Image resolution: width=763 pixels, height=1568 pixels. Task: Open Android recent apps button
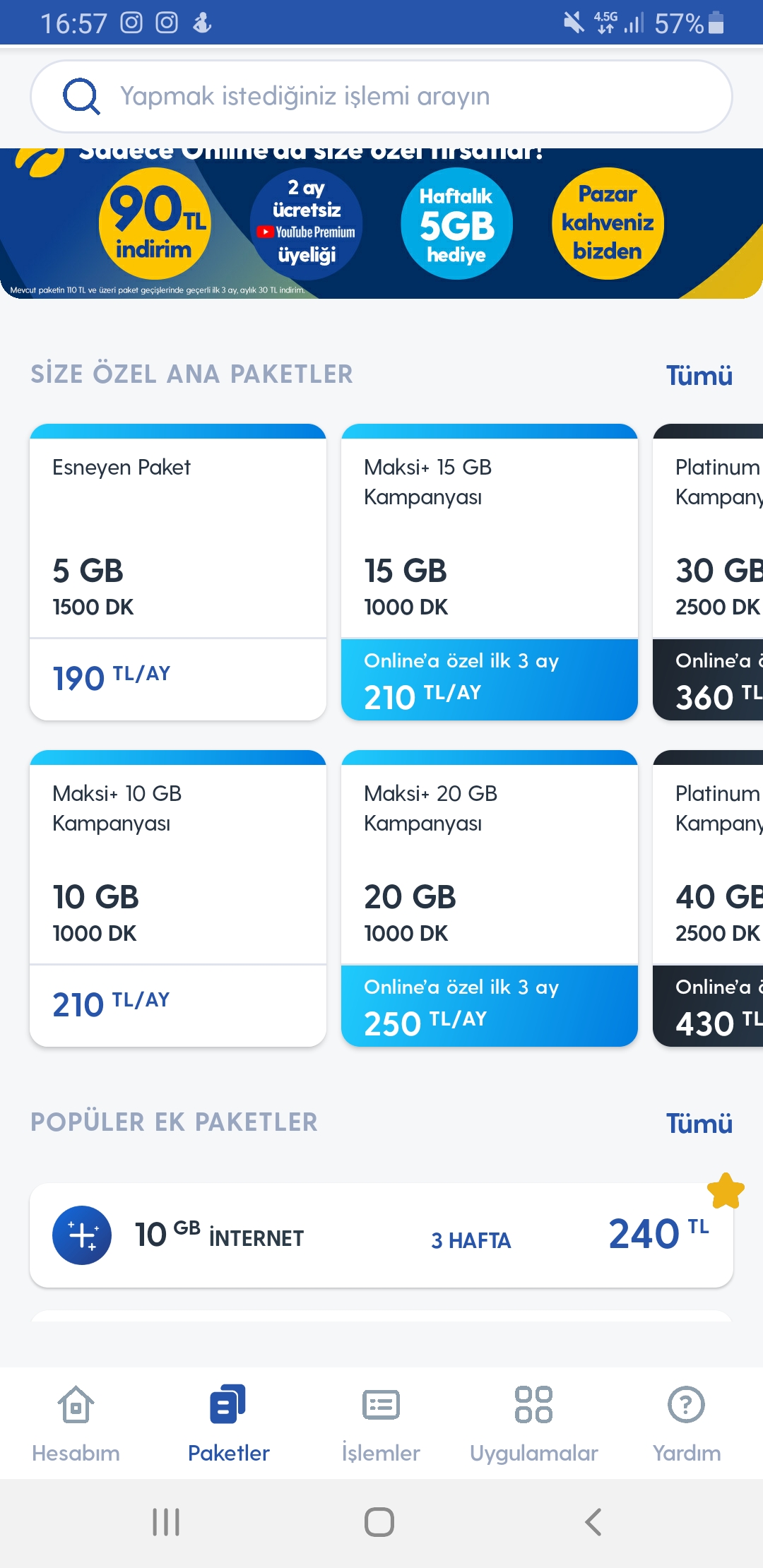(167, 1522)
